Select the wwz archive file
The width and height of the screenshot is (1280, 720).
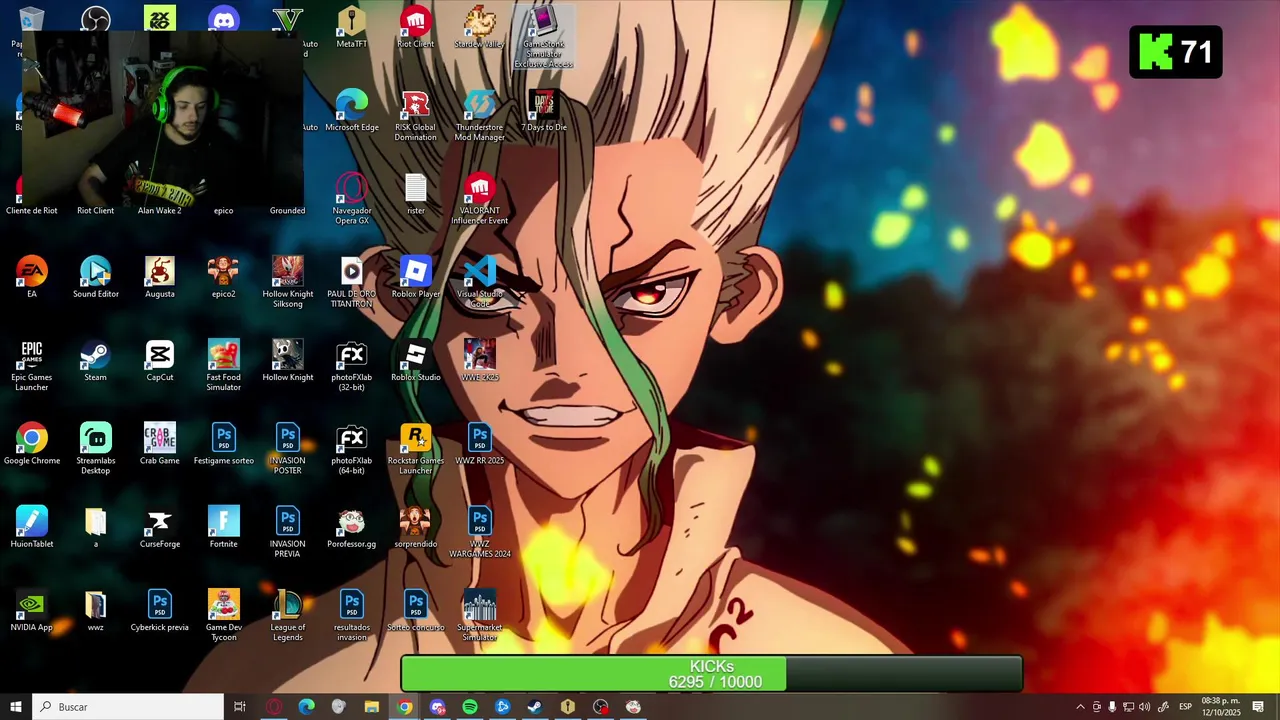[x=96, y=611]
